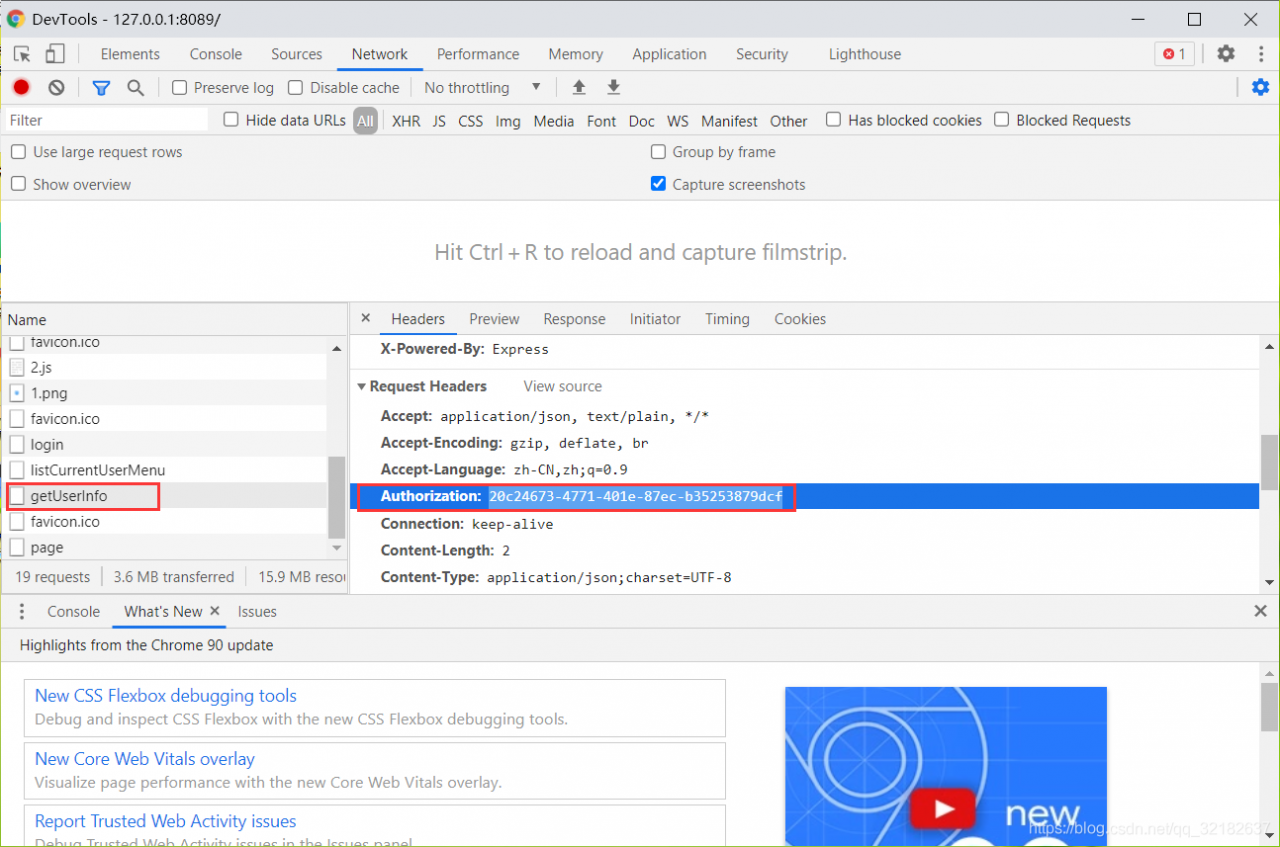This screenshot has height=847, width=1280.
Task: Check Disable cache option
Action: click(x=295, y=88)
